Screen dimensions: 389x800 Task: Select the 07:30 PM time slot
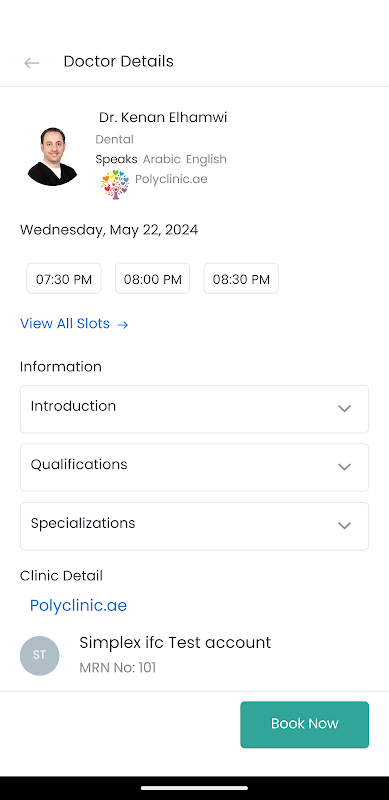[x=64, y=279]
